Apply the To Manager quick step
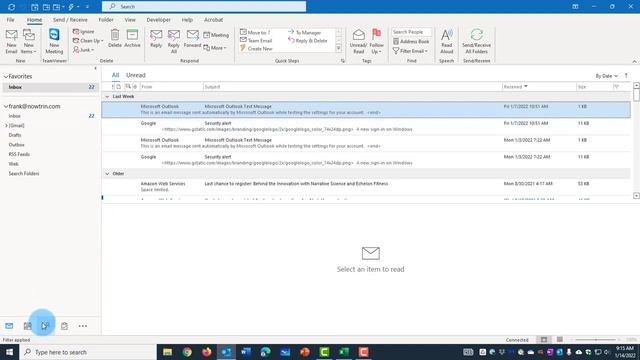Viewport: 640px width, 360px height. [x=304, y=32]
